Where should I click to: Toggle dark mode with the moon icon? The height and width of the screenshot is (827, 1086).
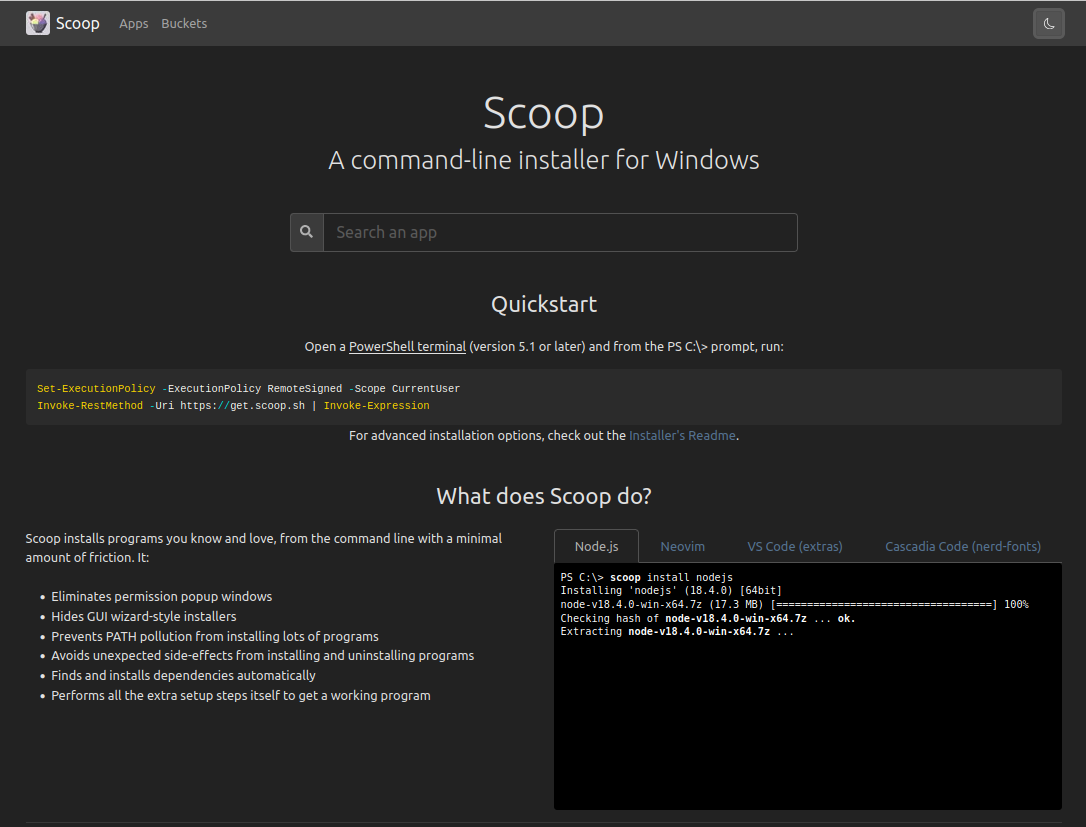tap(1049, 24)
